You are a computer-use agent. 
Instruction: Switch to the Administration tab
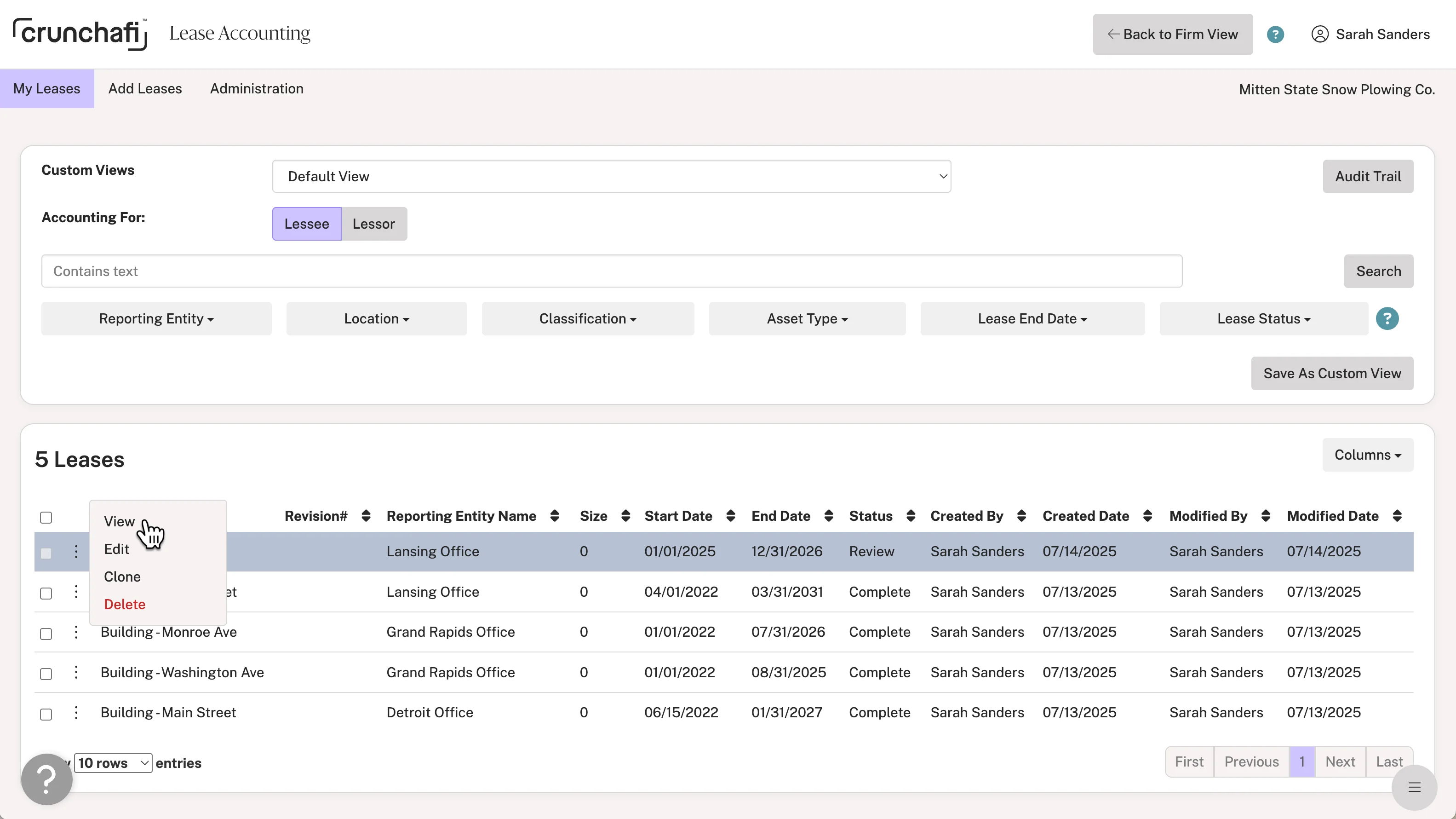point(257,89)
